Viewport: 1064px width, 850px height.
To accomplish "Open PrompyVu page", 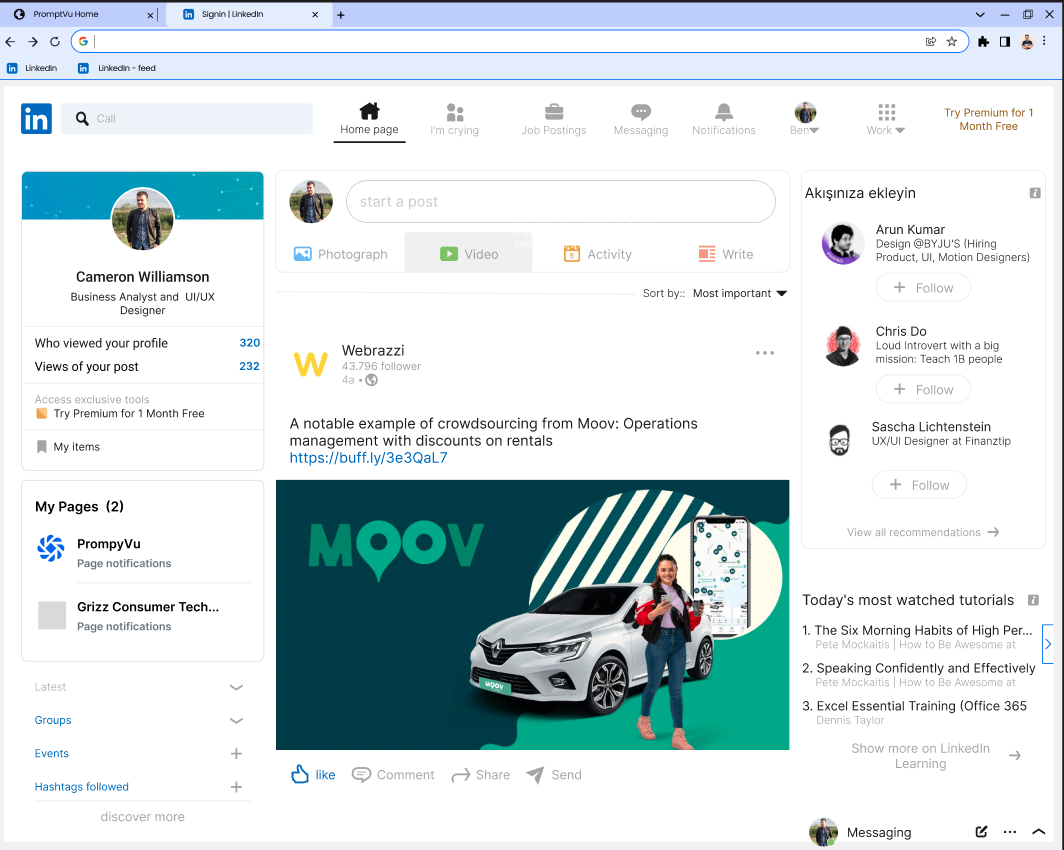I will [x=109, y=544].
